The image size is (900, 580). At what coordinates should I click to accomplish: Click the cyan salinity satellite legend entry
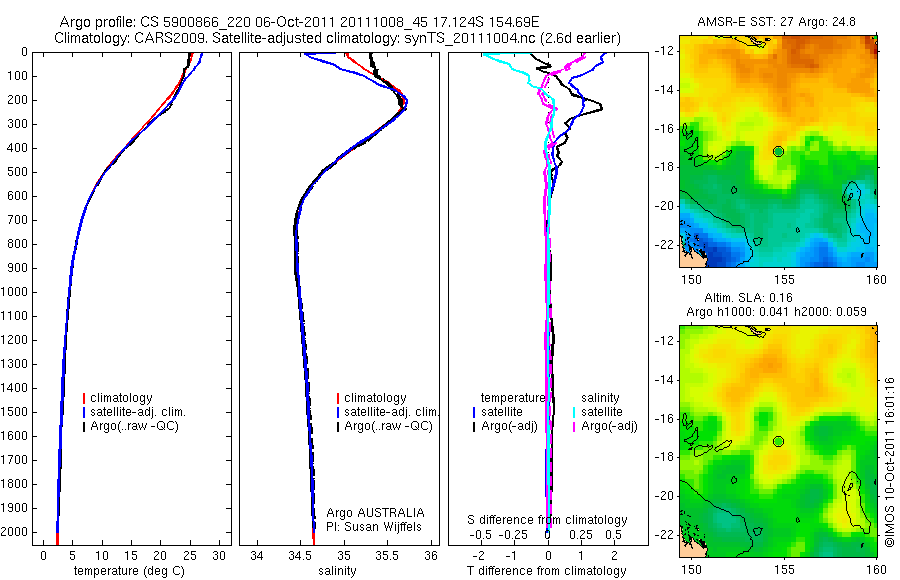(598, 412)
